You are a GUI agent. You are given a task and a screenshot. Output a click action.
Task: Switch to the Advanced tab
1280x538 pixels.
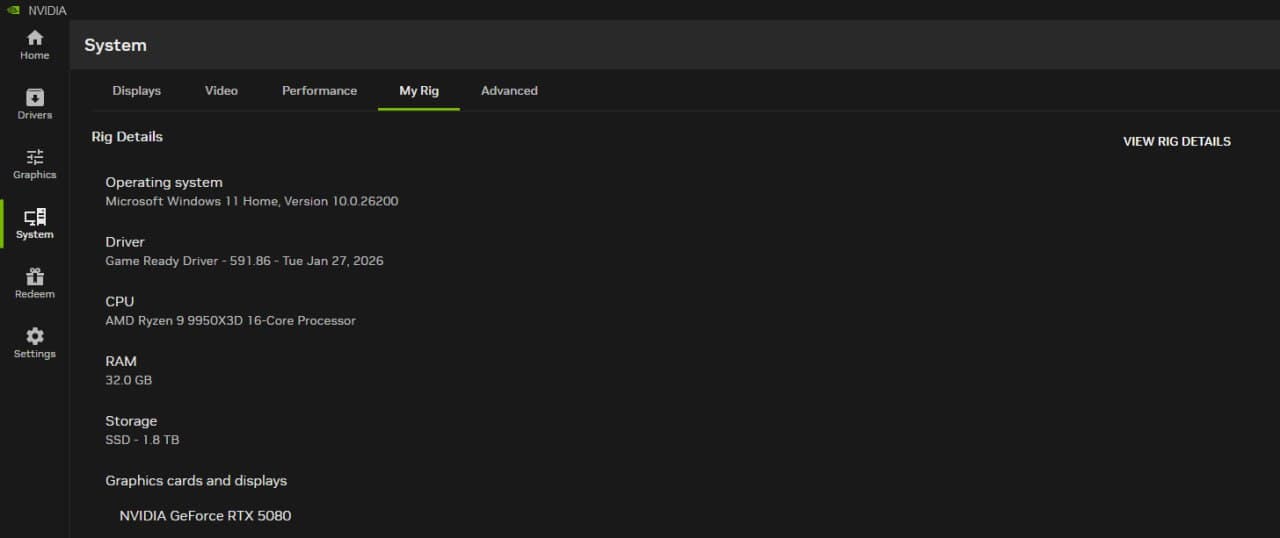click(x=509, y=90)
